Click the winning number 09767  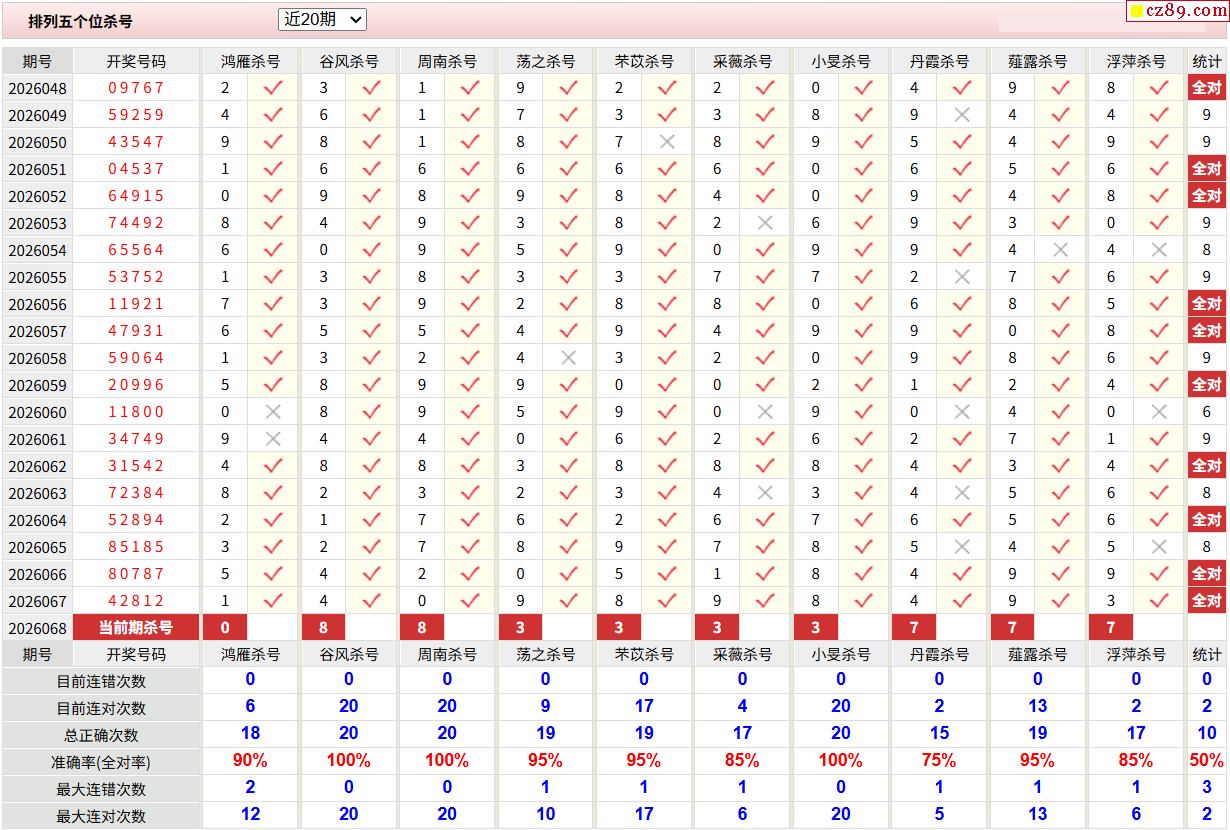coord(136,88)
